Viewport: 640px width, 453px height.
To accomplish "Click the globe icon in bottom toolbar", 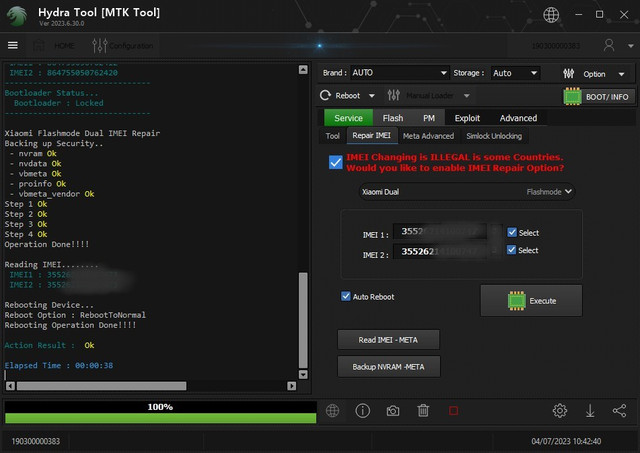I will point(332,411).
